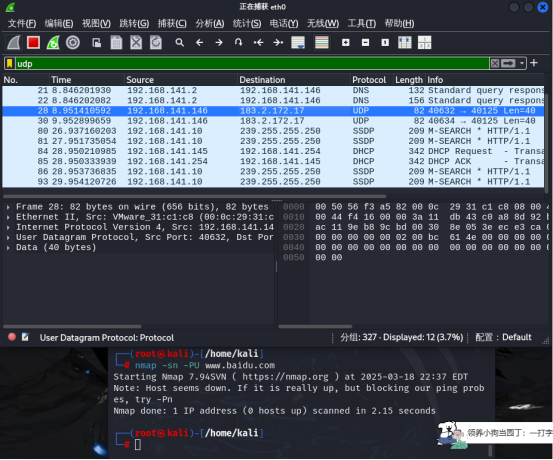The width and height of the screenshot is (553, 460).
Task: Expand the Data (40 bytes) node
Action: click(x=8, y=248)
